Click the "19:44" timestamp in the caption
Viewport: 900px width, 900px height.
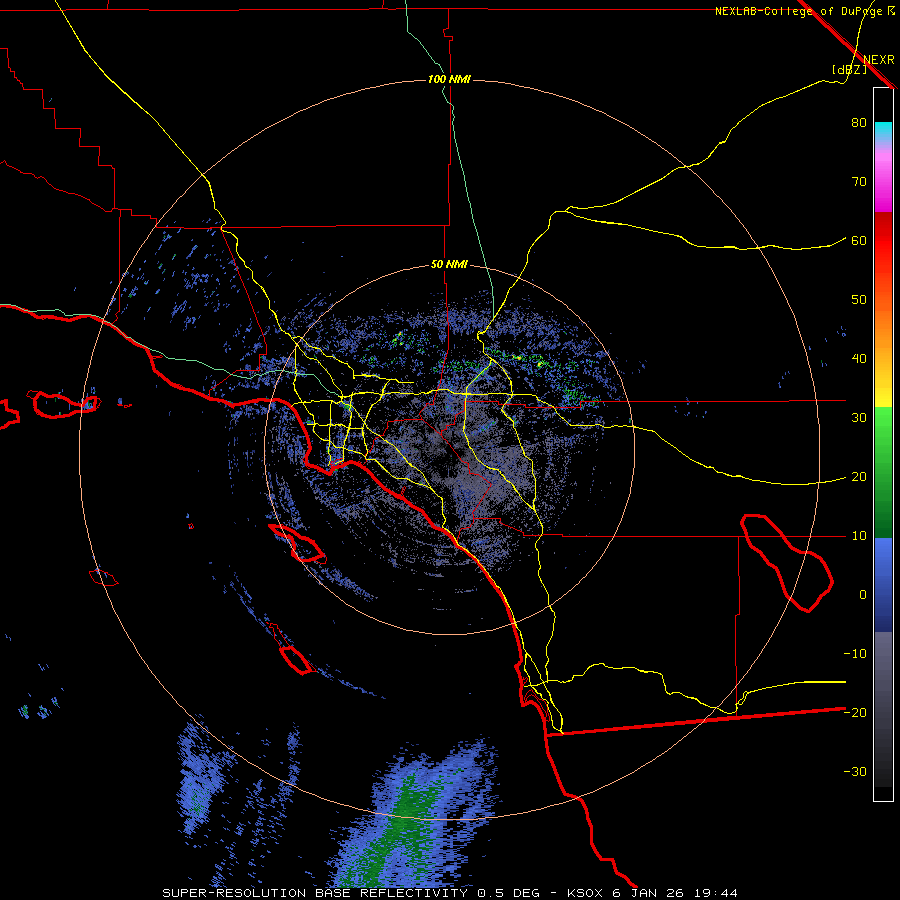click(x=715, y=893)
